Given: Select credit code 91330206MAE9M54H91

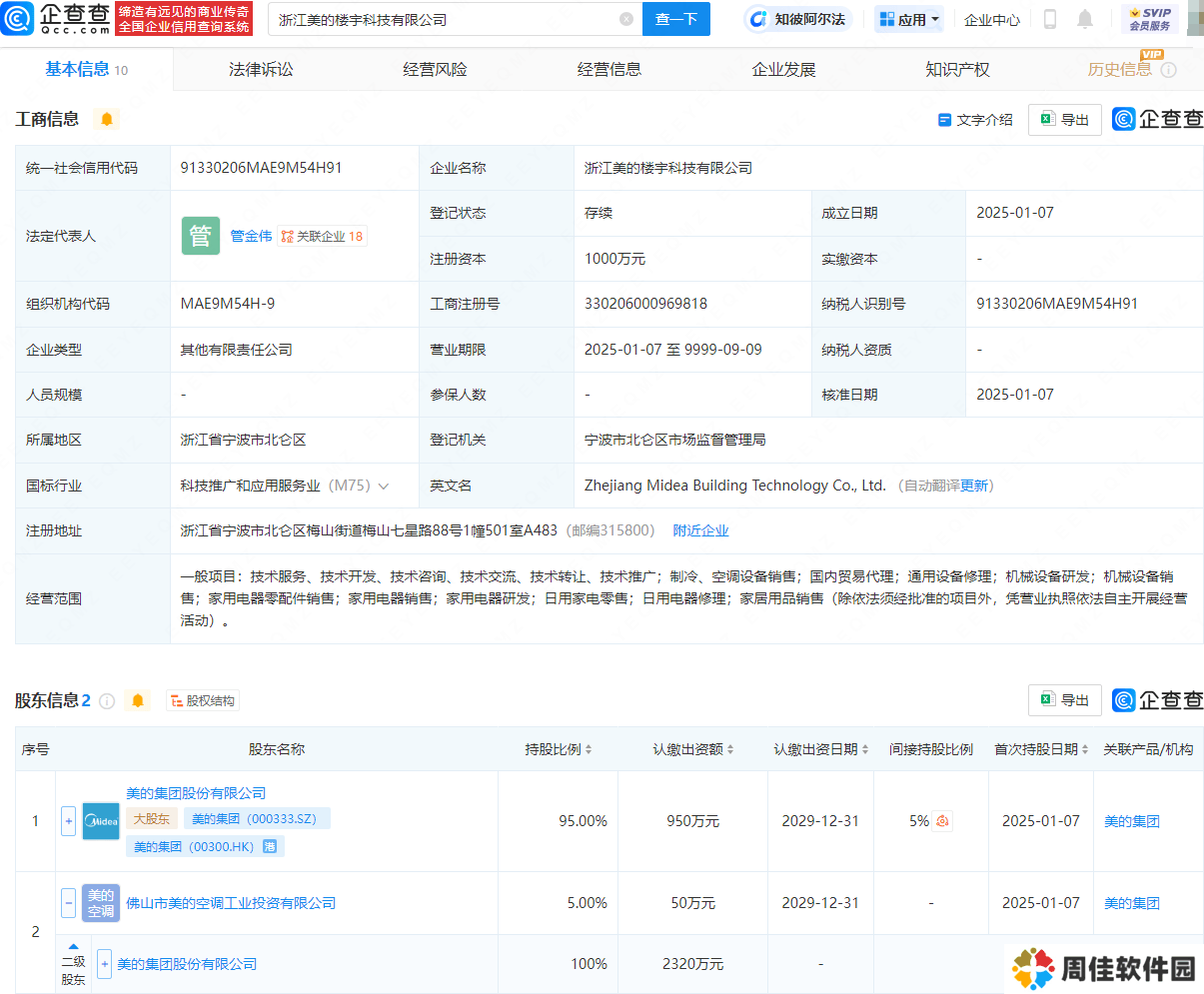Looking at the screenshot, I should [x=261, y=168].
